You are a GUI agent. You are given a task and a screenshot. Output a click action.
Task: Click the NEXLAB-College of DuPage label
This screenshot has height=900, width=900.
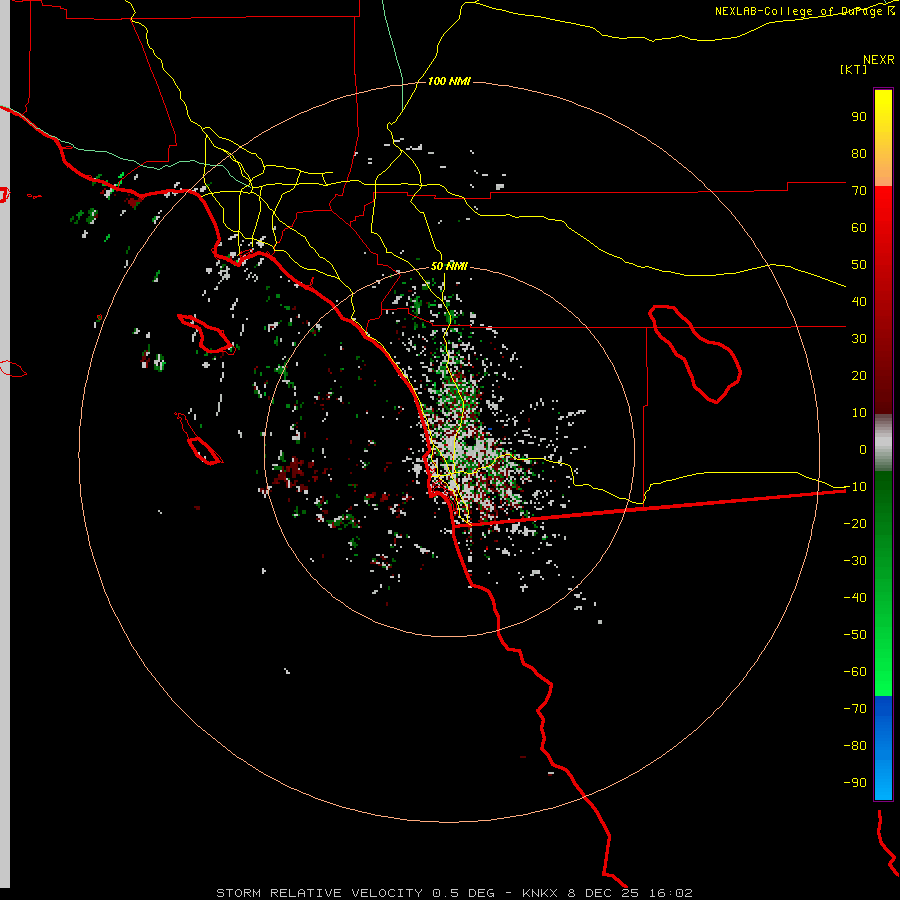(x=804, y=11)
